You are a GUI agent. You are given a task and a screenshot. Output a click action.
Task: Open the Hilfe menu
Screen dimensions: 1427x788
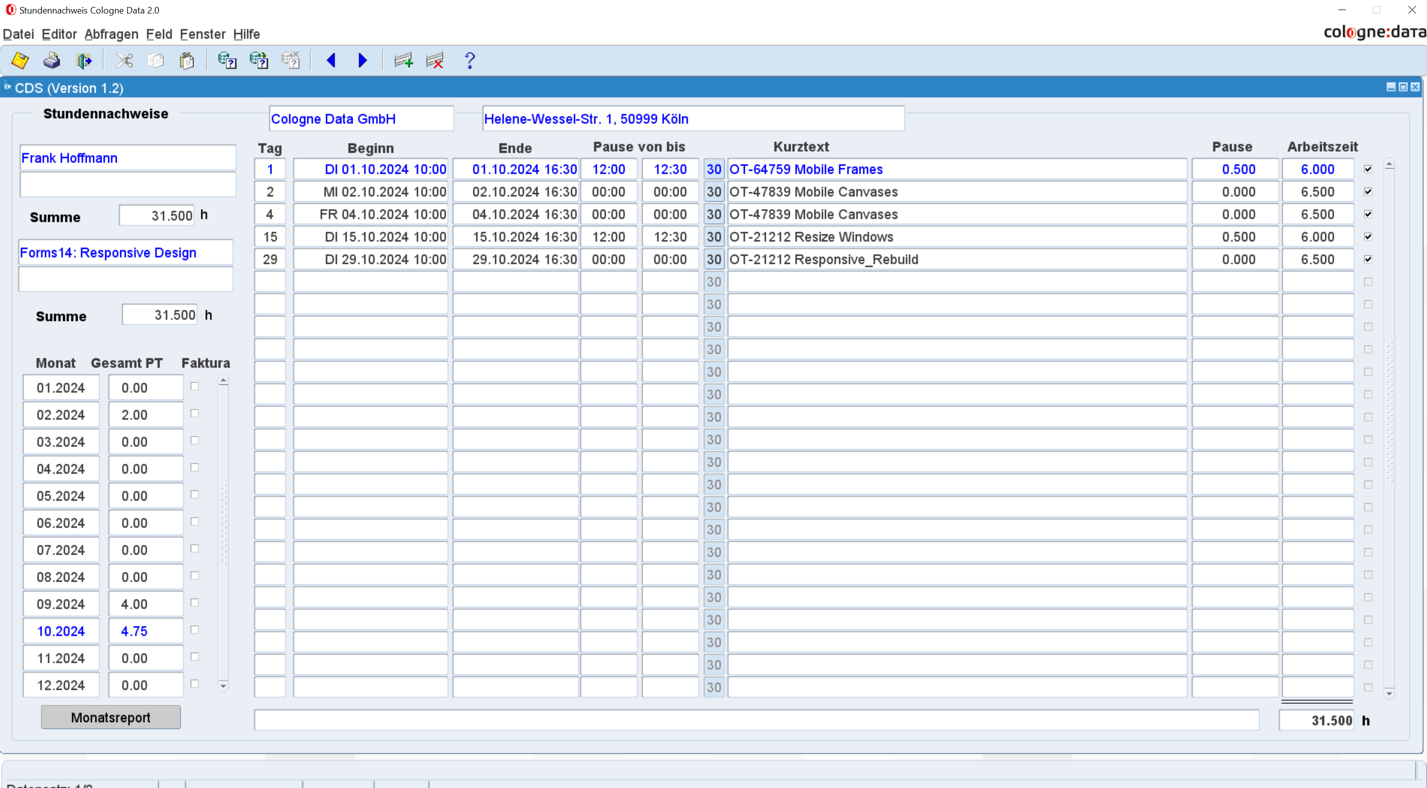(247, 34)
